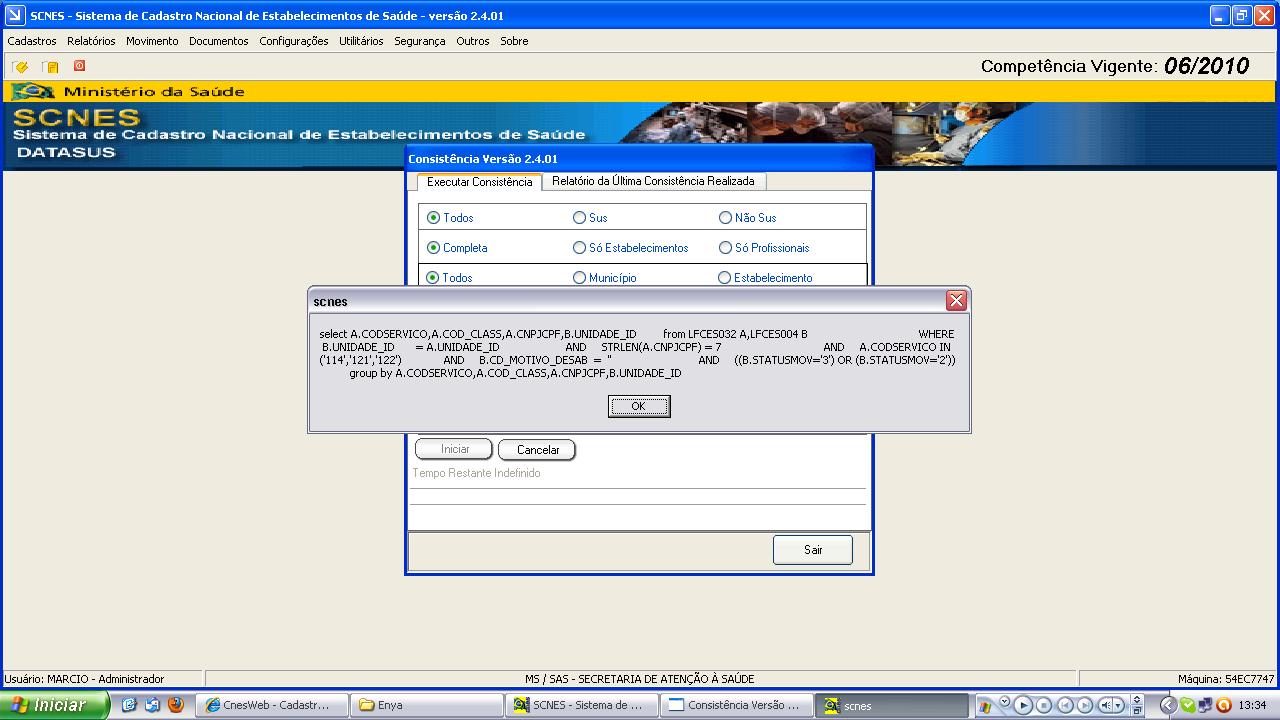
Task: Click OK in the scnes message box
Action: (639, 406)
